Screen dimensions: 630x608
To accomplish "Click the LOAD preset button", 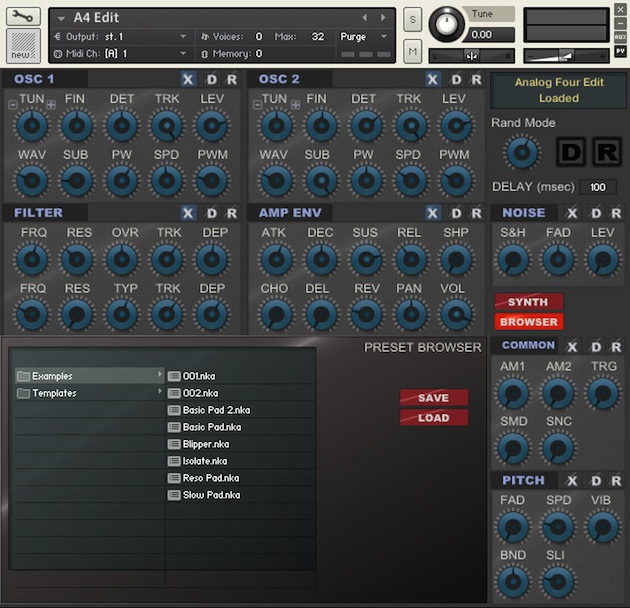I will point(434,418).
